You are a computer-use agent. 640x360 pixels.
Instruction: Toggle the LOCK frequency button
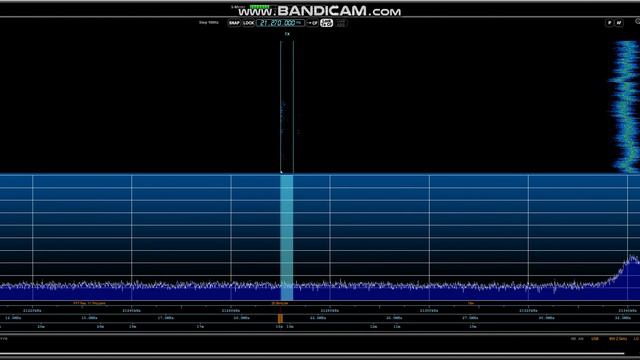click(x=249, y=23)
